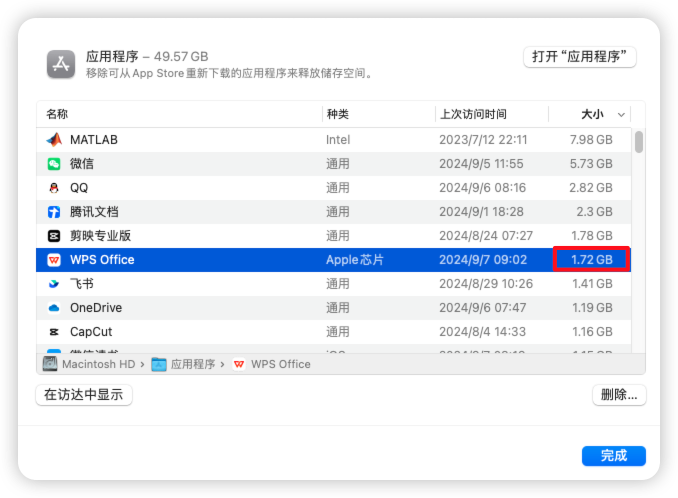The width and height of the screenshot is (678, 498).
Task: Click the 5.73 GB size cell
Action: tap(591, 164)
